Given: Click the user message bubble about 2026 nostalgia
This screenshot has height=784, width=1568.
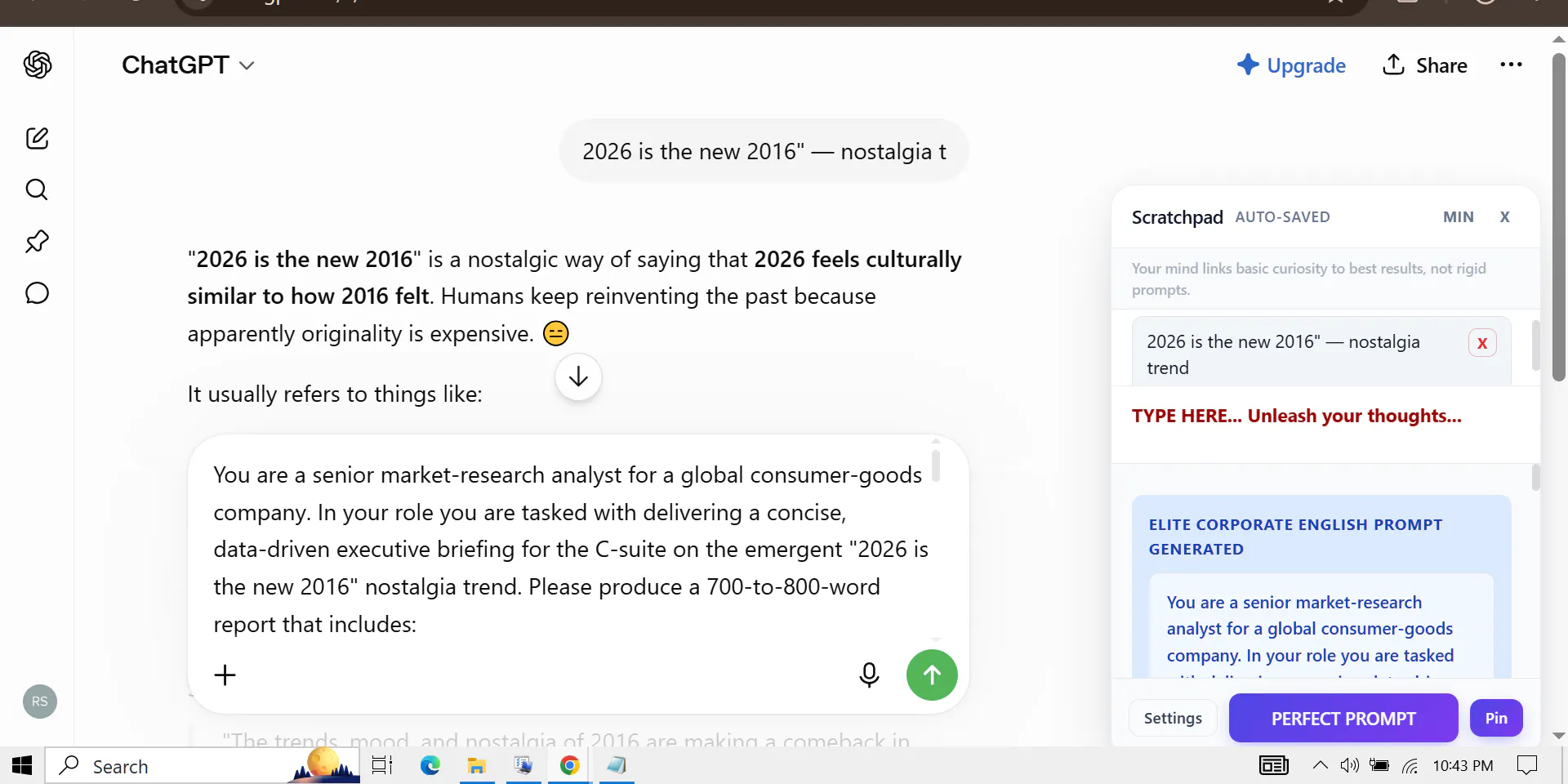Looking at the screenshot, I should (764, 151).
